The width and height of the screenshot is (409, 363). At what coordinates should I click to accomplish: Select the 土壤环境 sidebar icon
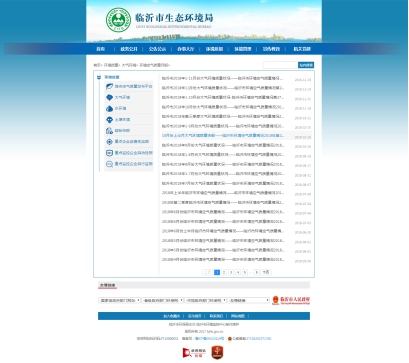pos(109,119)
